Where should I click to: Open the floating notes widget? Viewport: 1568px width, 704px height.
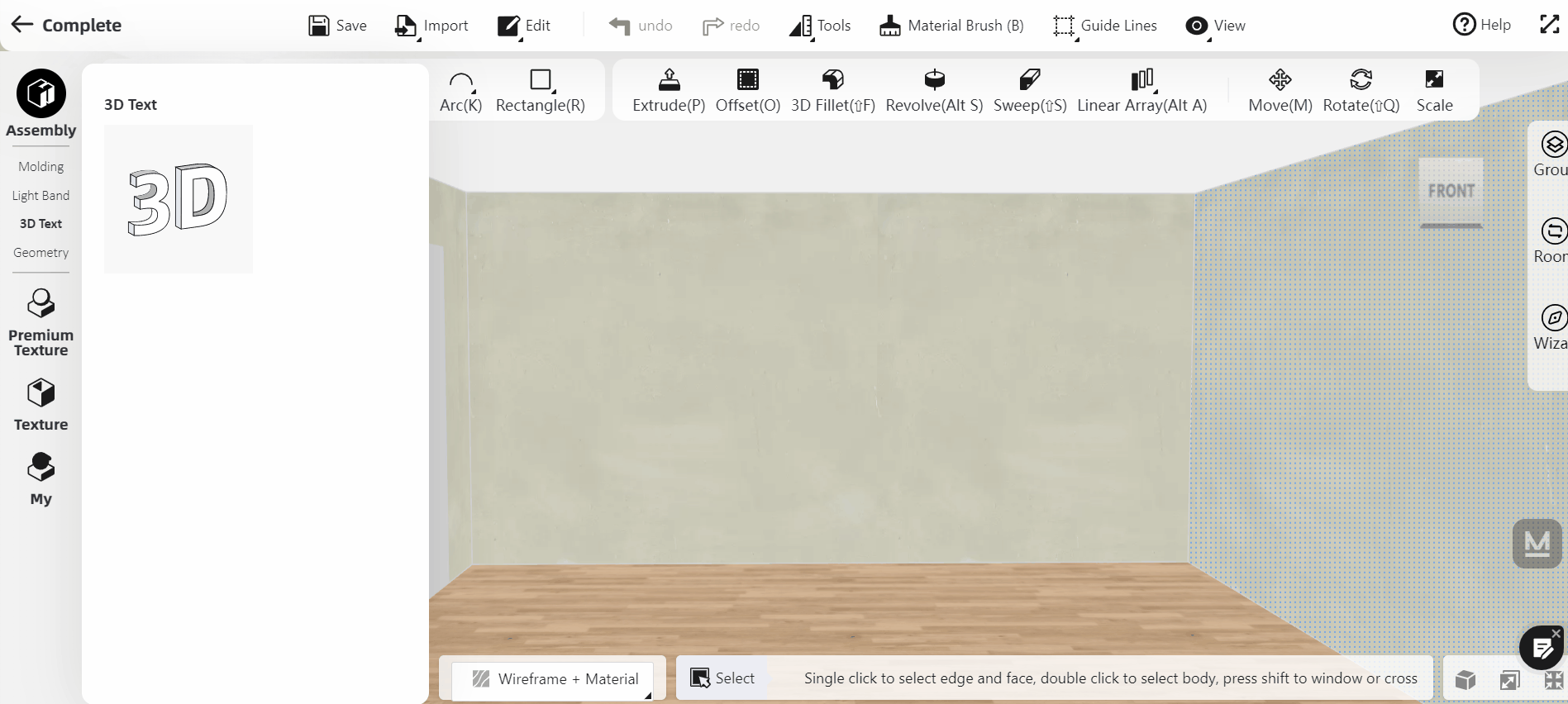click(x=1541, y=649)
